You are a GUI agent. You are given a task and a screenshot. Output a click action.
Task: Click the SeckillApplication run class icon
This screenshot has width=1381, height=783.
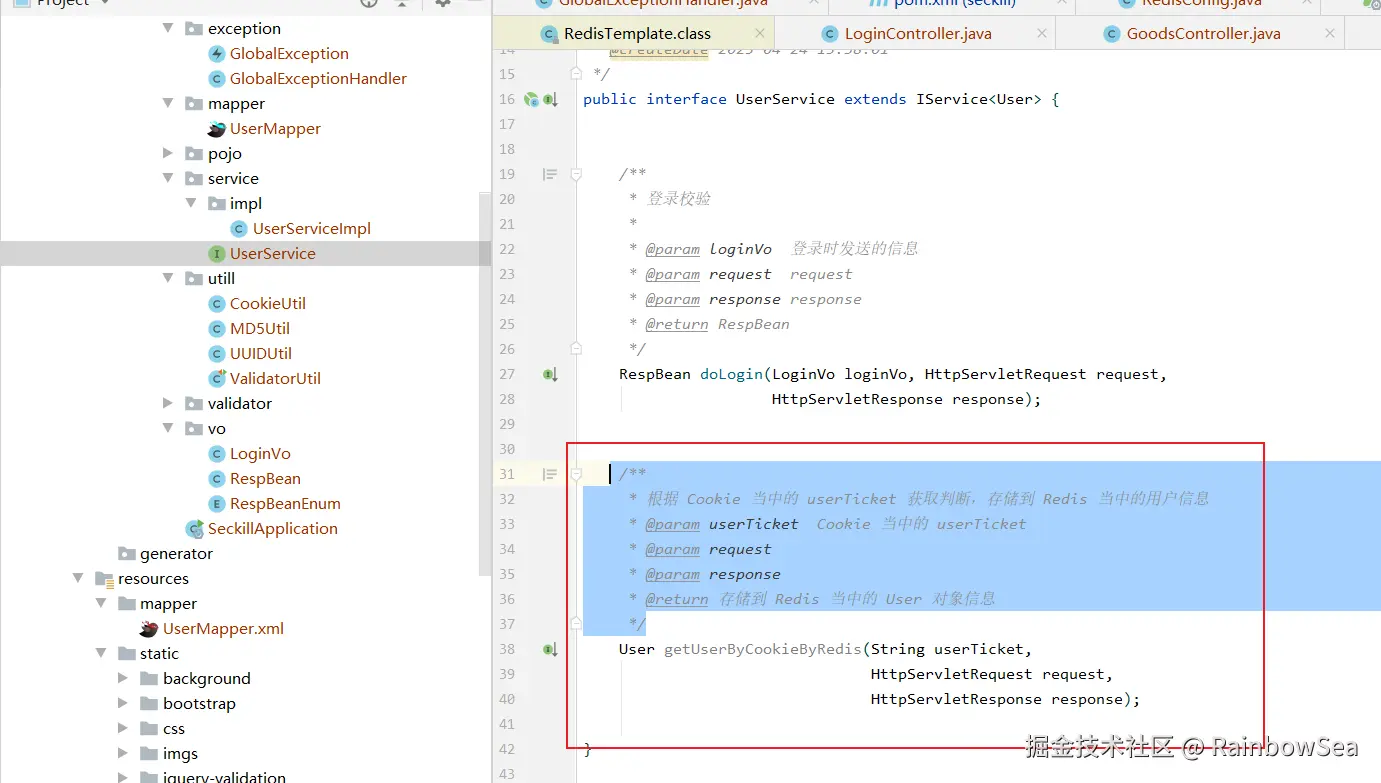194,529
